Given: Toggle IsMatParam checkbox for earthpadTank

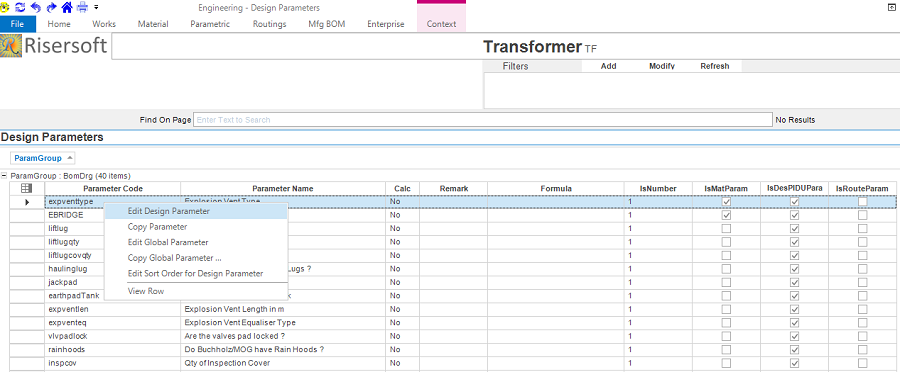Looking at the screenshot, I should click(x=726, y=296).
